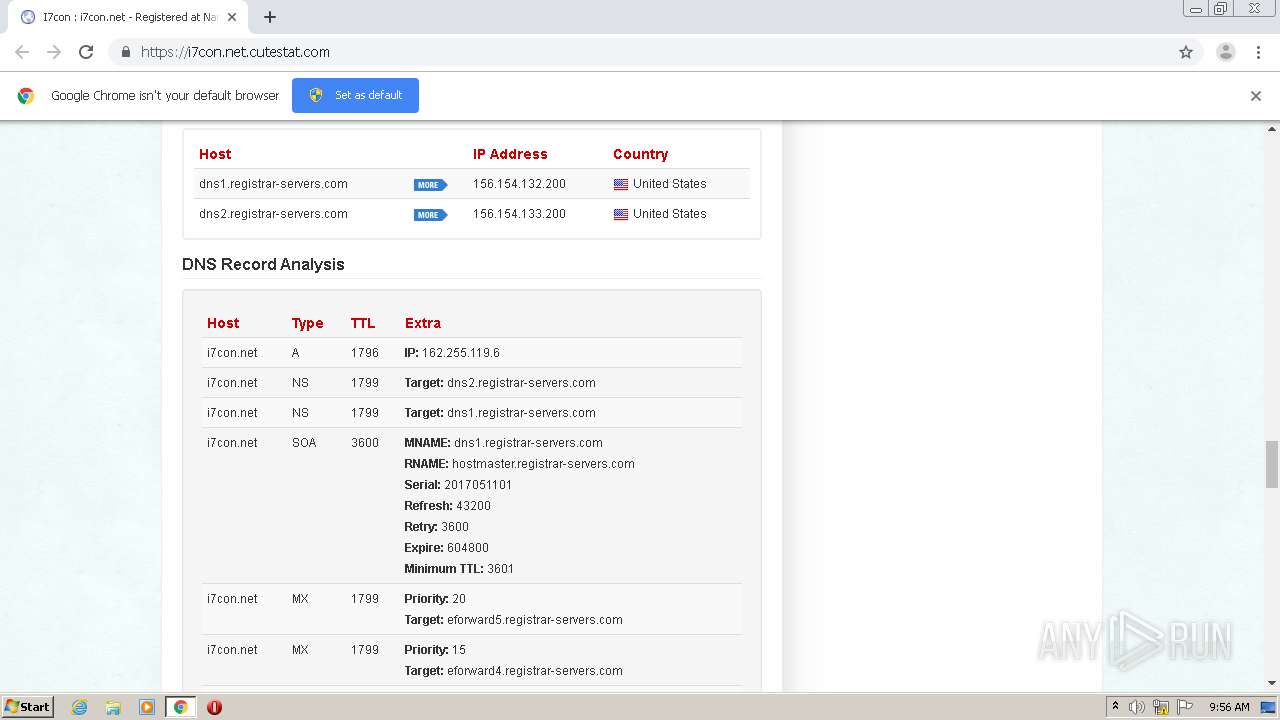The height and width of the screenshot is (720, 1280).
Task: Click page scrollbar thumb
Action: click(1272, 464)
